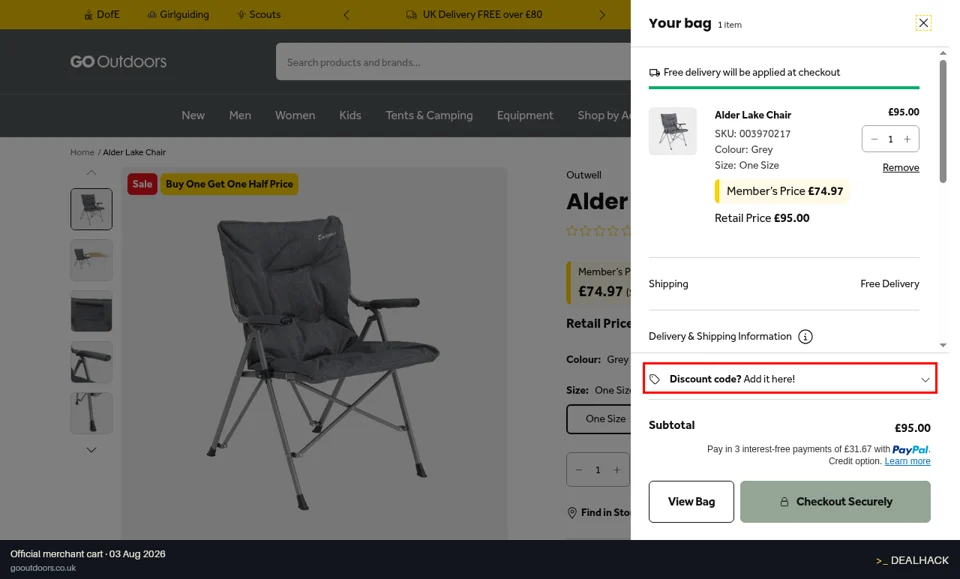The width and height of the screenshot is (960, 579).
Task: Open the Equipment menu
Action: 525,115
